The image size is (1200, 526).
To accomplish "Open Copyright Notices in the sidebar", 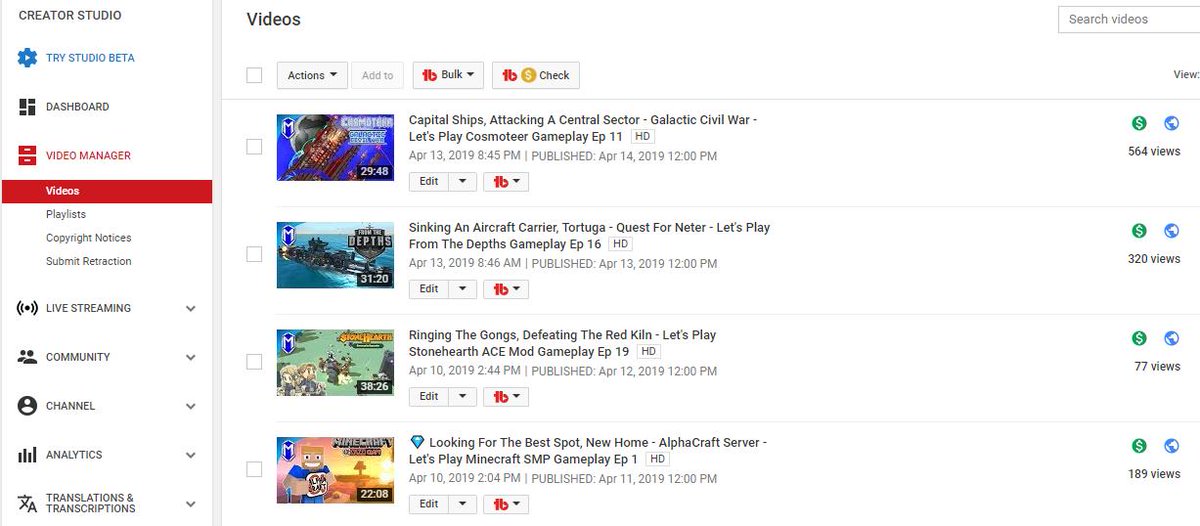I will [x=89, y=238].
